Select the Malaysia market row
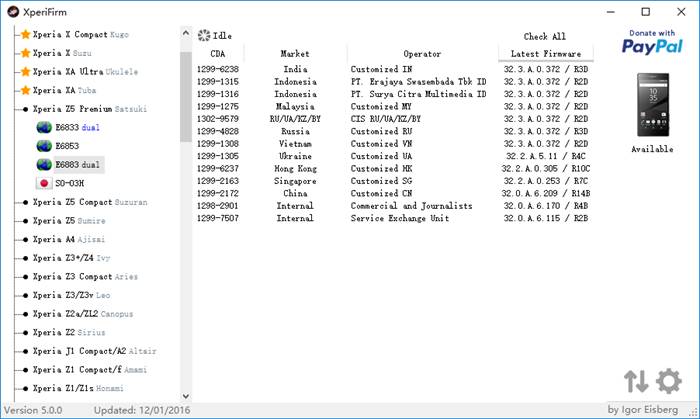Screen dimensions: 700x419 click(394, 107)
